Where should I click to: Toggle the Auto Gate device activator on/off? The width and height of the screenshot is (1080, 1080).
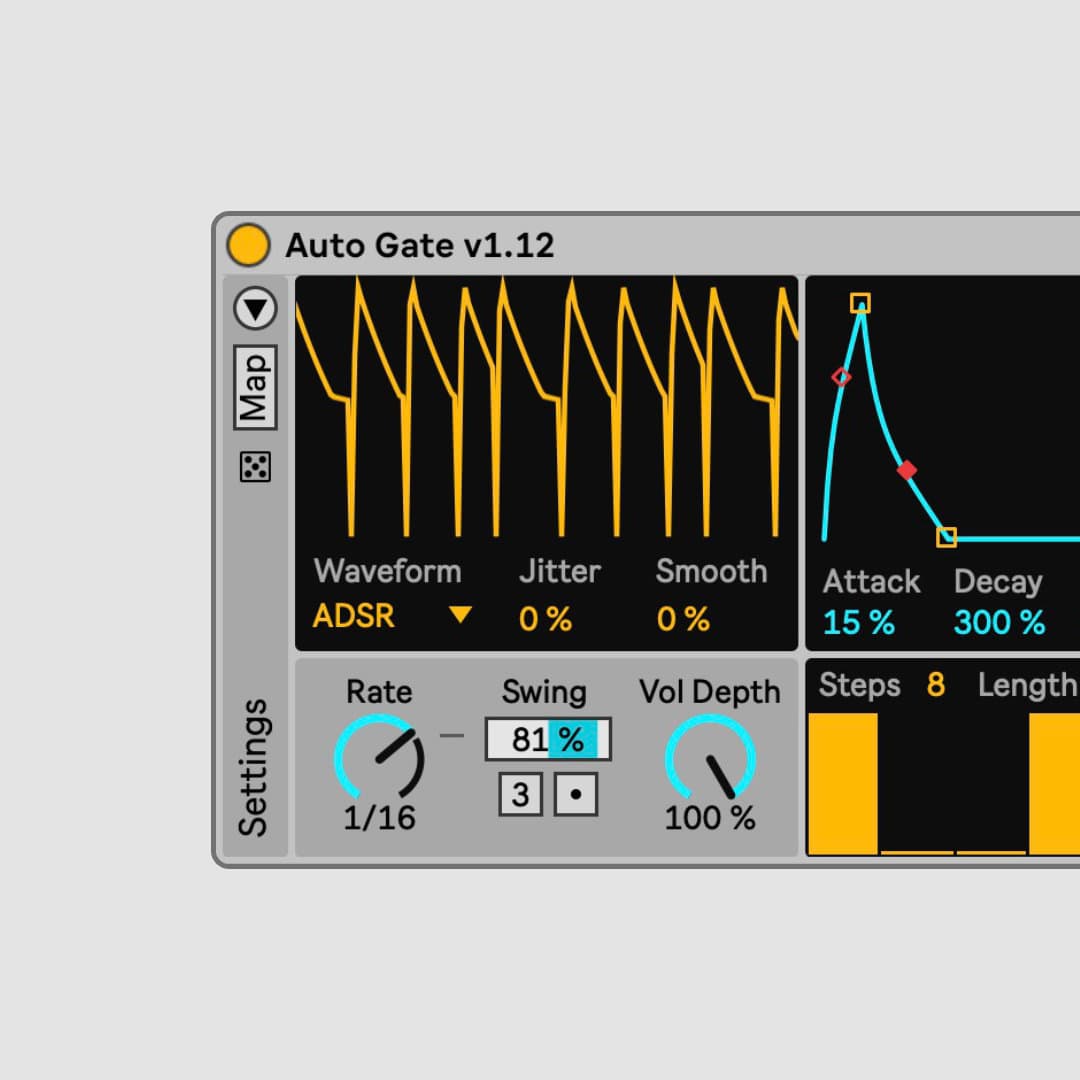248,243
